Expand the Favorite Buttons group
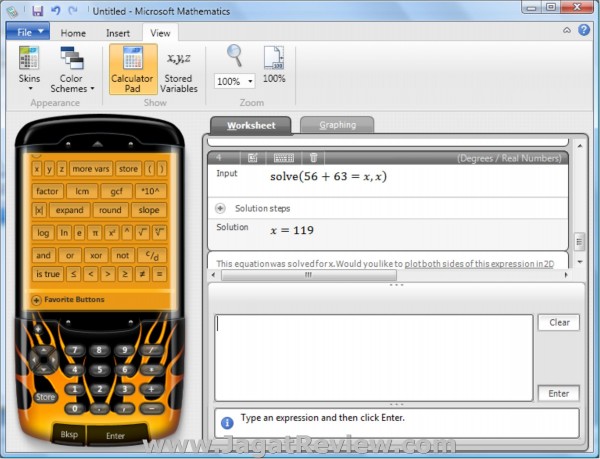 tap(36, 300)
